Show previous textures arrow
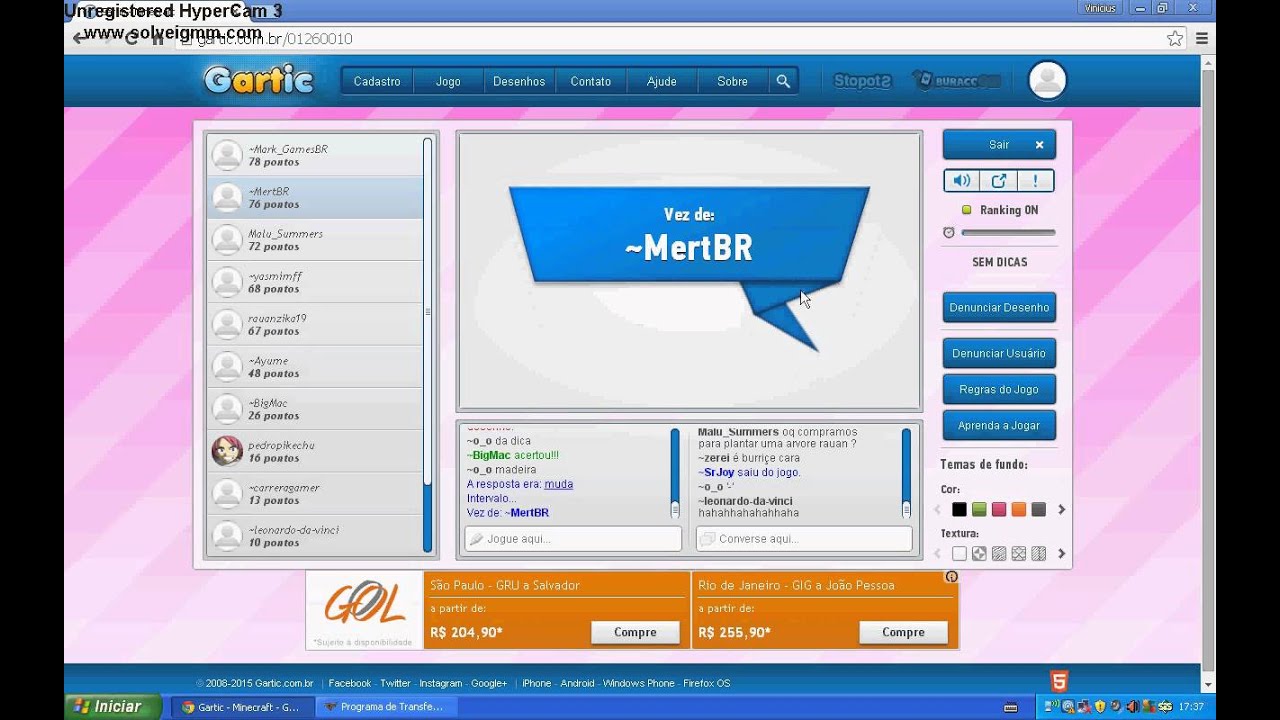The image size is (1280, 720). tap(938, 554)
